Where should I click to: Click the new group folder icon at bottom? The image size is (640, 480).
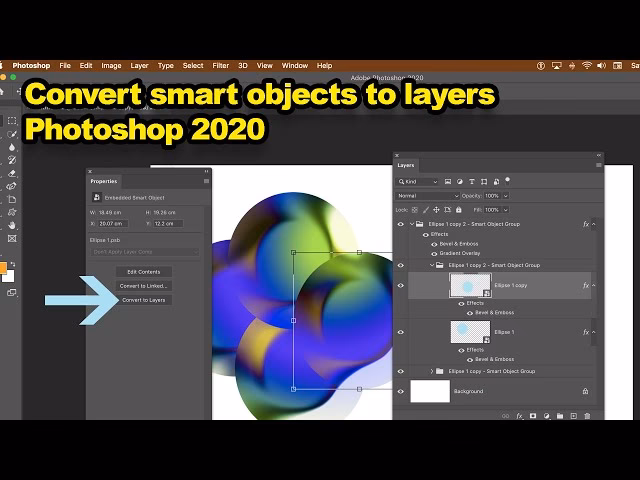point(560,416)
